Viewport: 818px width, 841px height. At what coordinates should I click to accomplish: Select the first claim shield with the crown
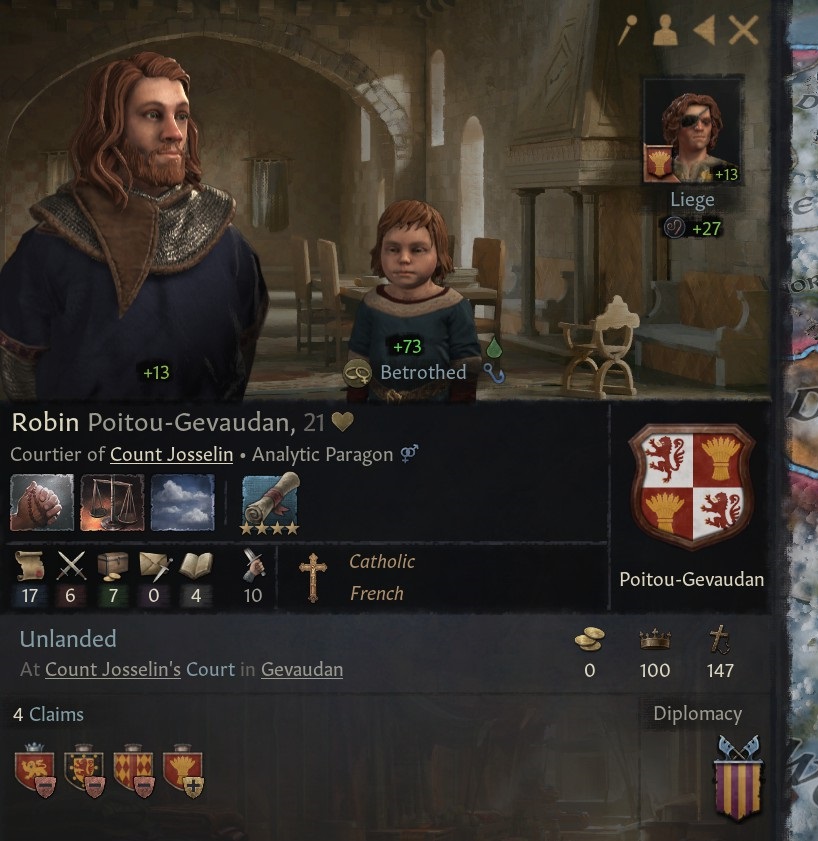coord(35,770)
